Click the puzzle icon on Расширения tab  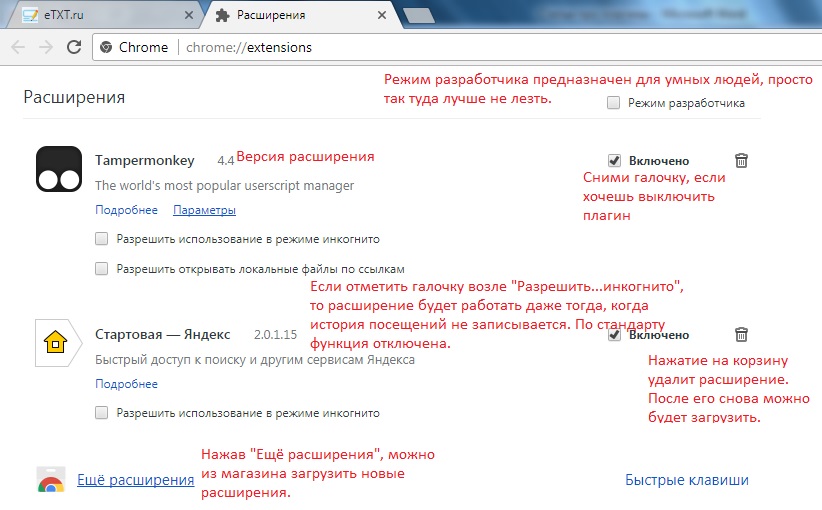click(222, 15)
